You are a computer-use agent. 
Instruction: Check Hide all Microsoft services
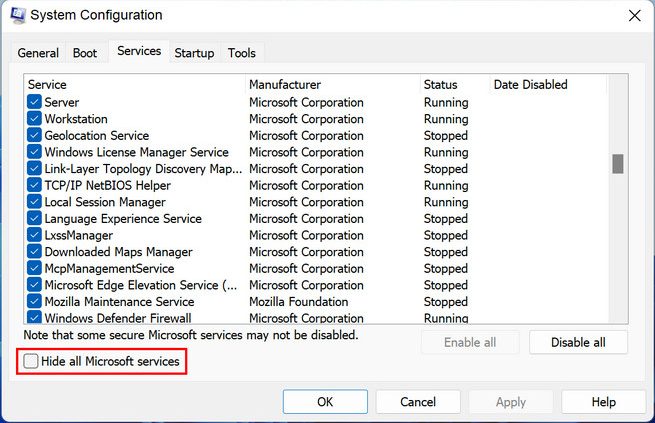coord(32,361)
